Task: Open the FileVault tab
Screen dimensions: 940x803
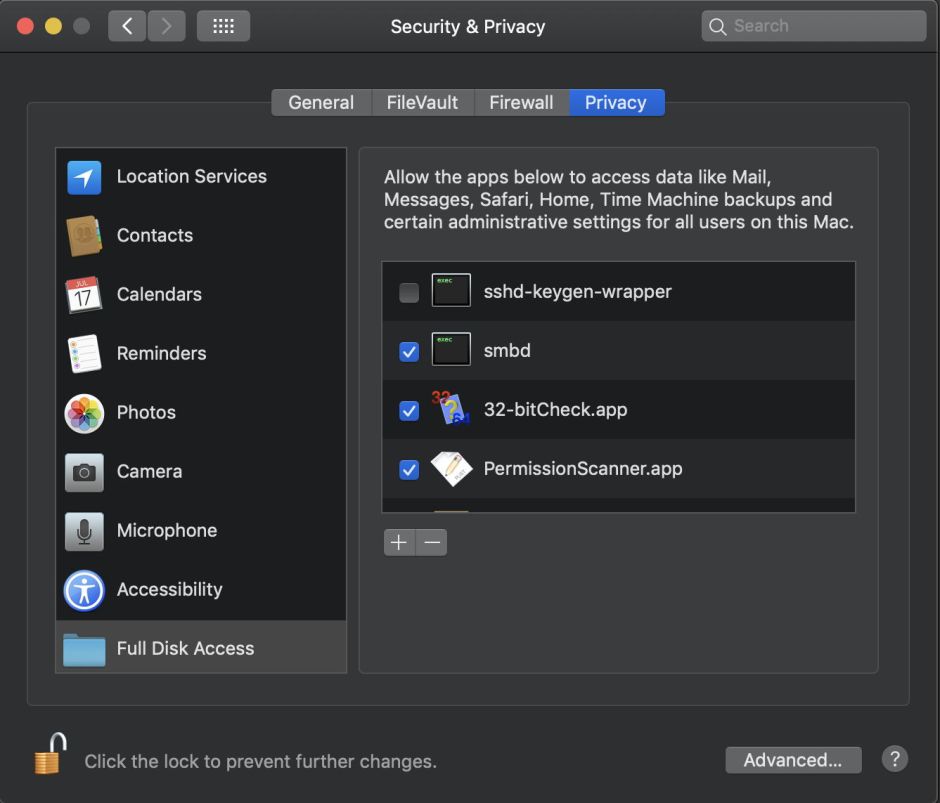Action: (422, 103)
